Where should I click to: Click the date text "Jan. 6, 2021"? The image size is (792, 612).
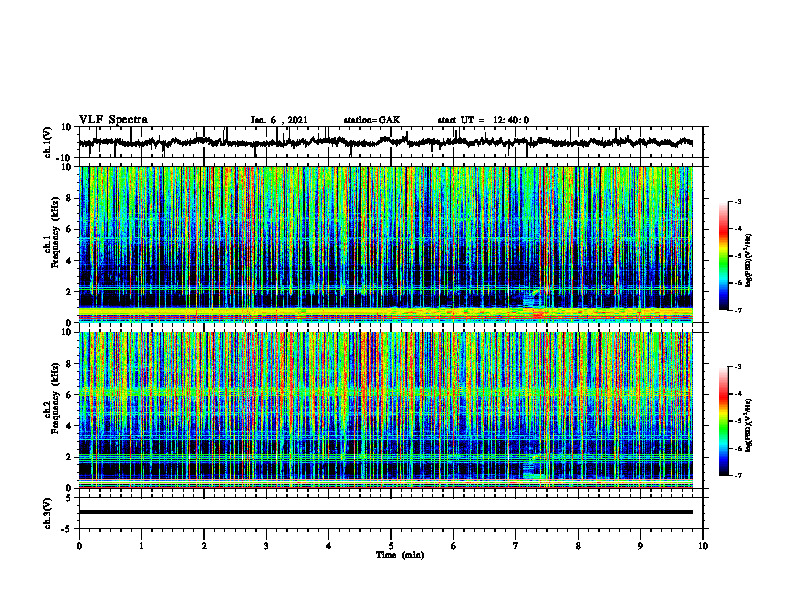(x=279, y=120)
